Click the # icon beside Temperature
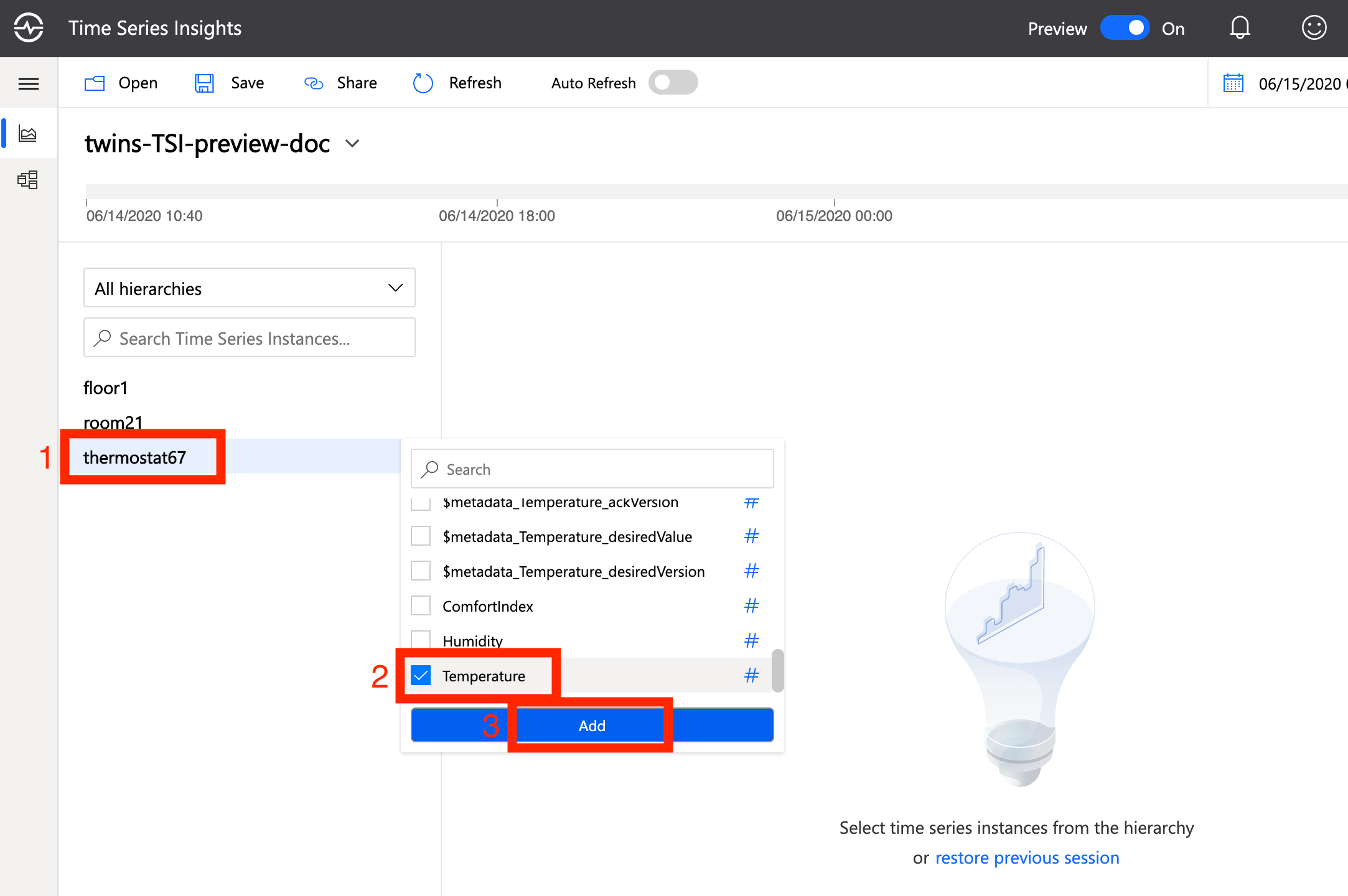Screen dimensions: 1348x896 tap(752, 676)
